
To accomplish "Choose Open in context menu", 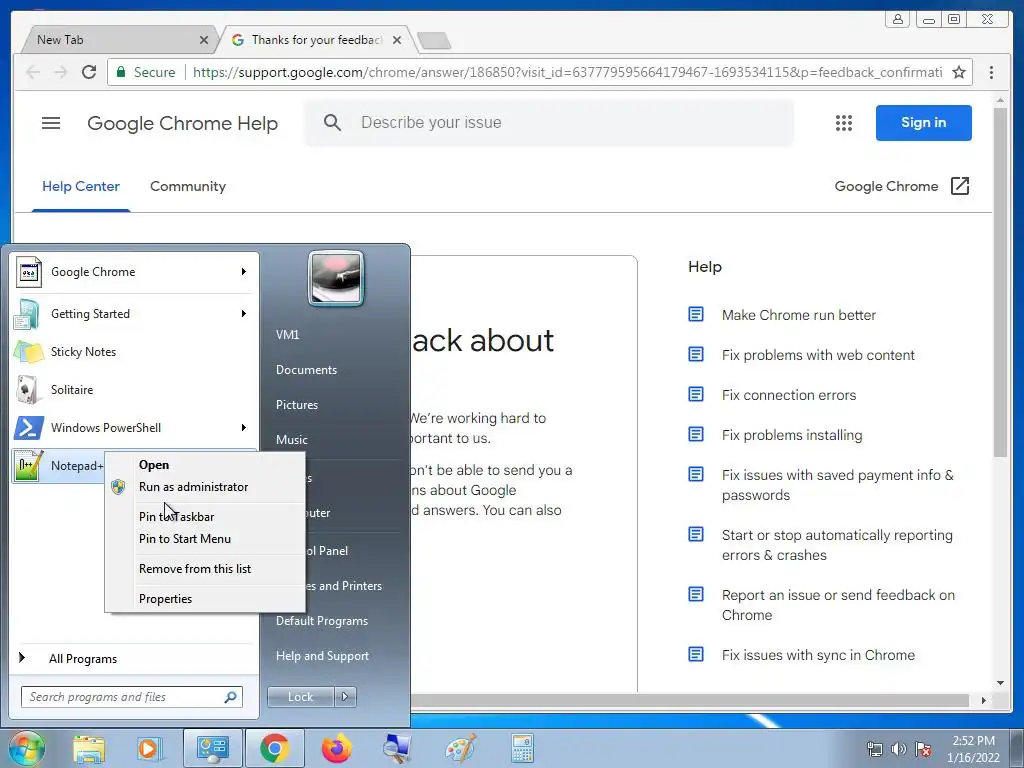I will click(154, 465).
